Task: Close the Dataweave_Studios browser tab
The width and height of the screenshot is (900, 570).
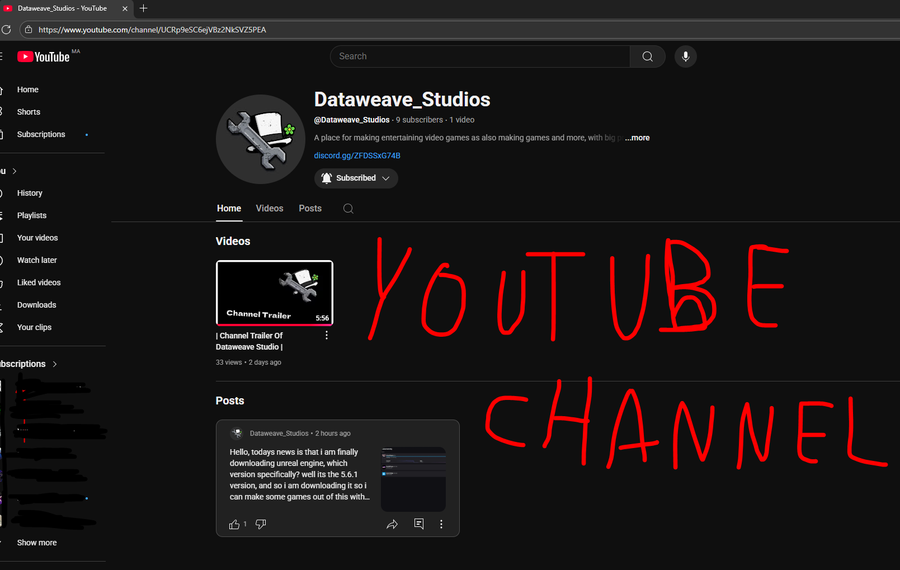Action: coord(125,9)
